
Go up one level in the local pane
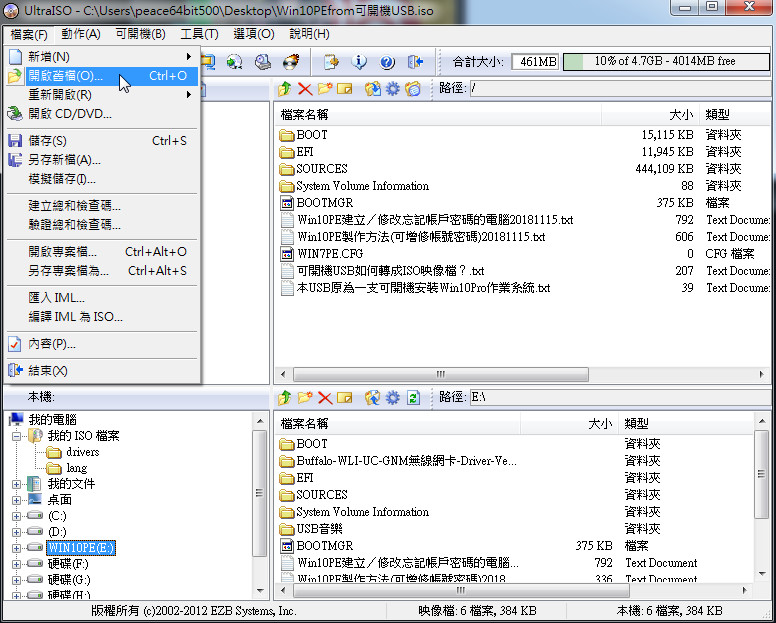click(x=285, y=398)
